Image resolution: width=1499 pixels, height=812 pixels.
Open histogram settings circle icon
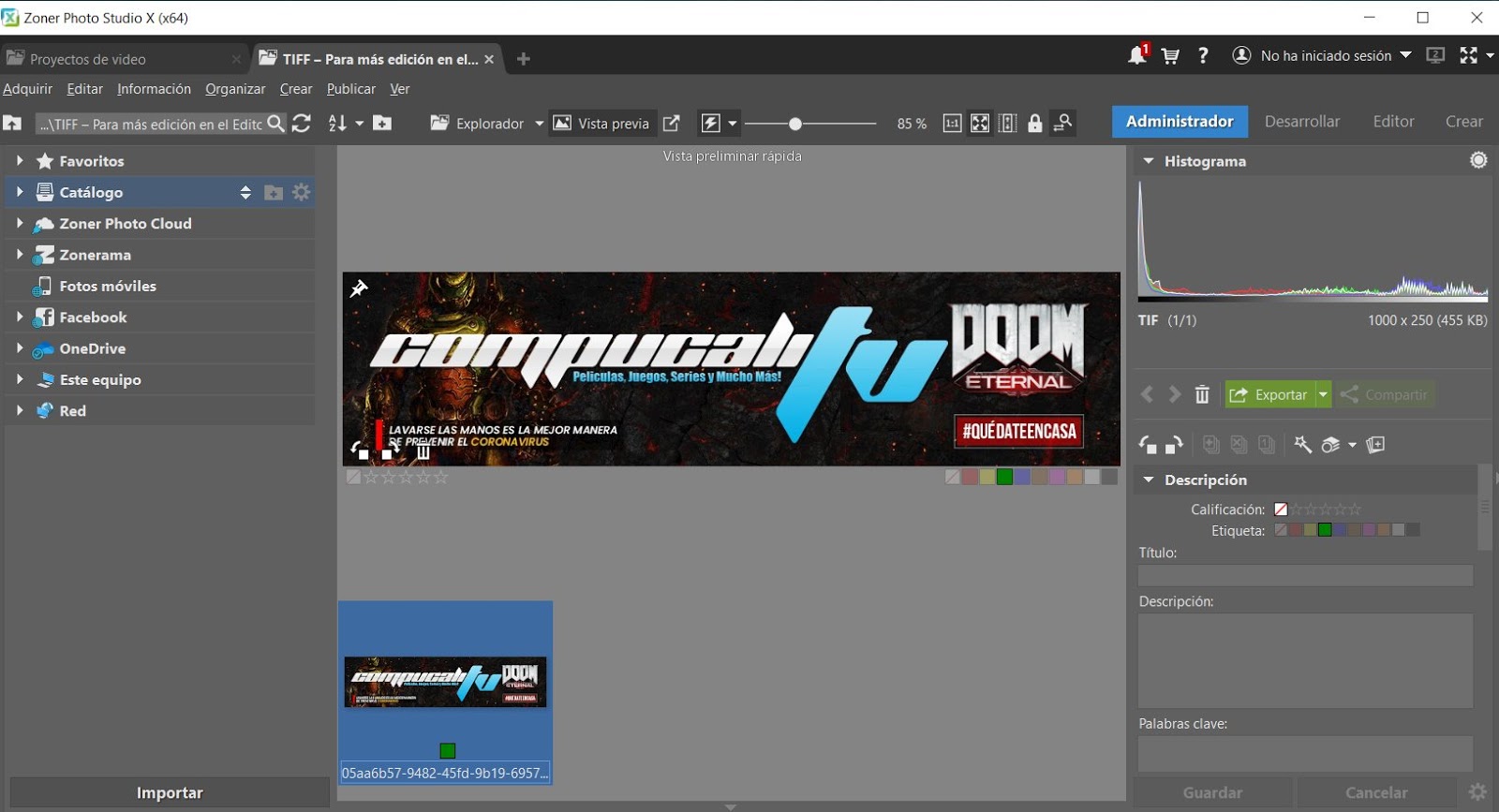[x=1478, y=160]
